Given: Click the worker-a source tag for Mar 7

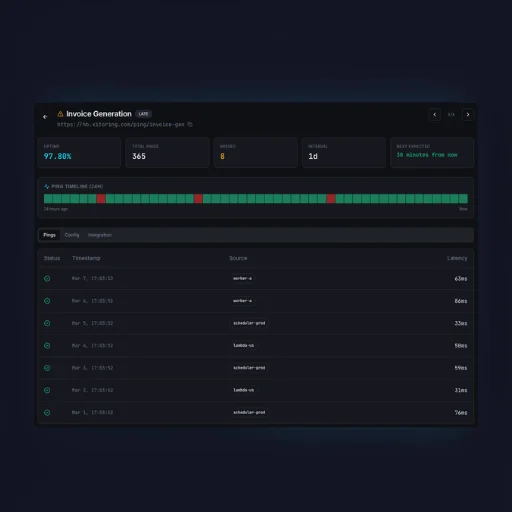Looking at the screenshot, I should tap(242, 278).
